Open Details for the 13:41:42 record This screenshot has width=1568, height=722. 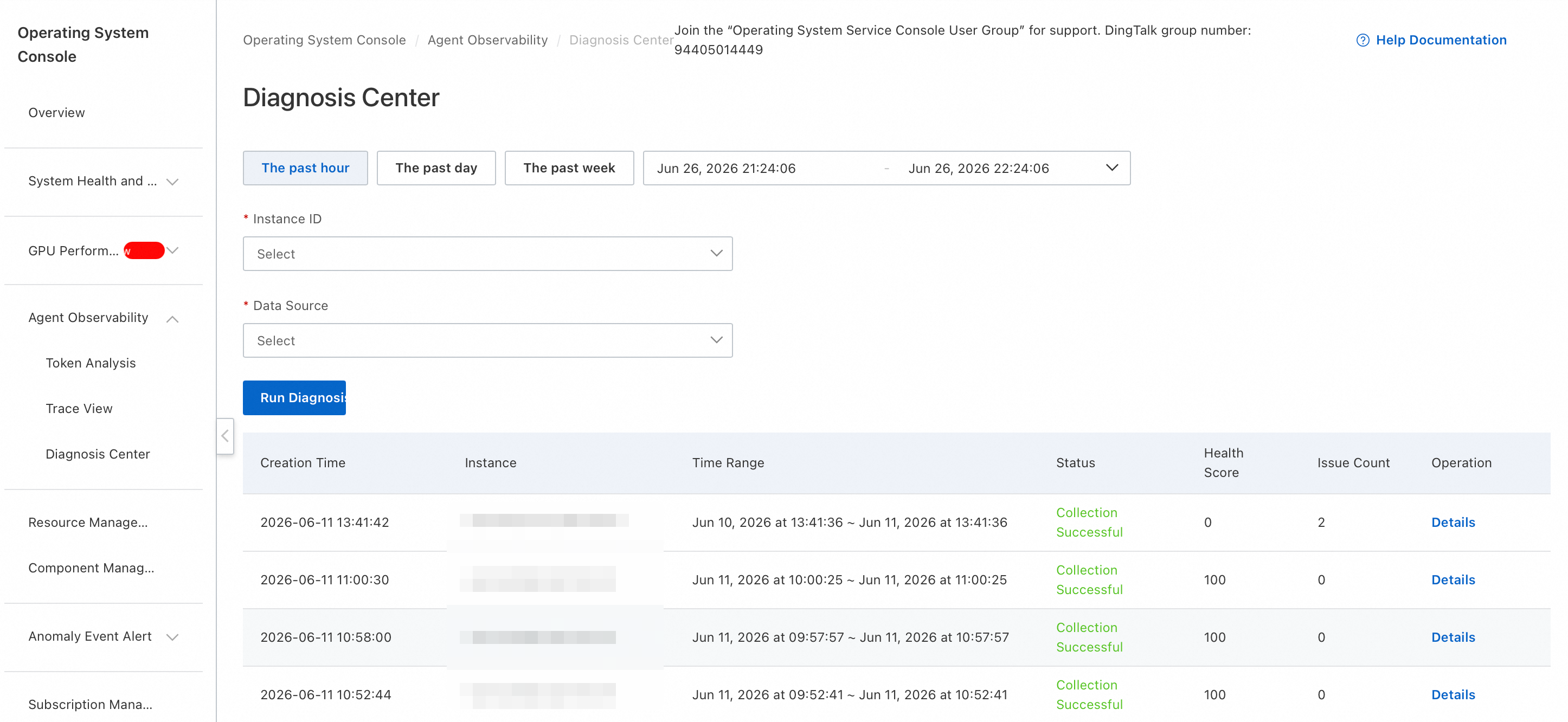(1453, 523)
